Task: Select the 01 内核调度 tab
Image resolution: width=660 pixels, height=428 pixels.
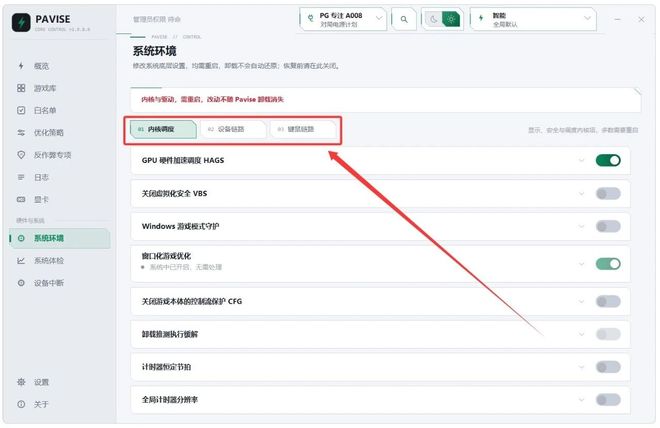Action: 163,129
